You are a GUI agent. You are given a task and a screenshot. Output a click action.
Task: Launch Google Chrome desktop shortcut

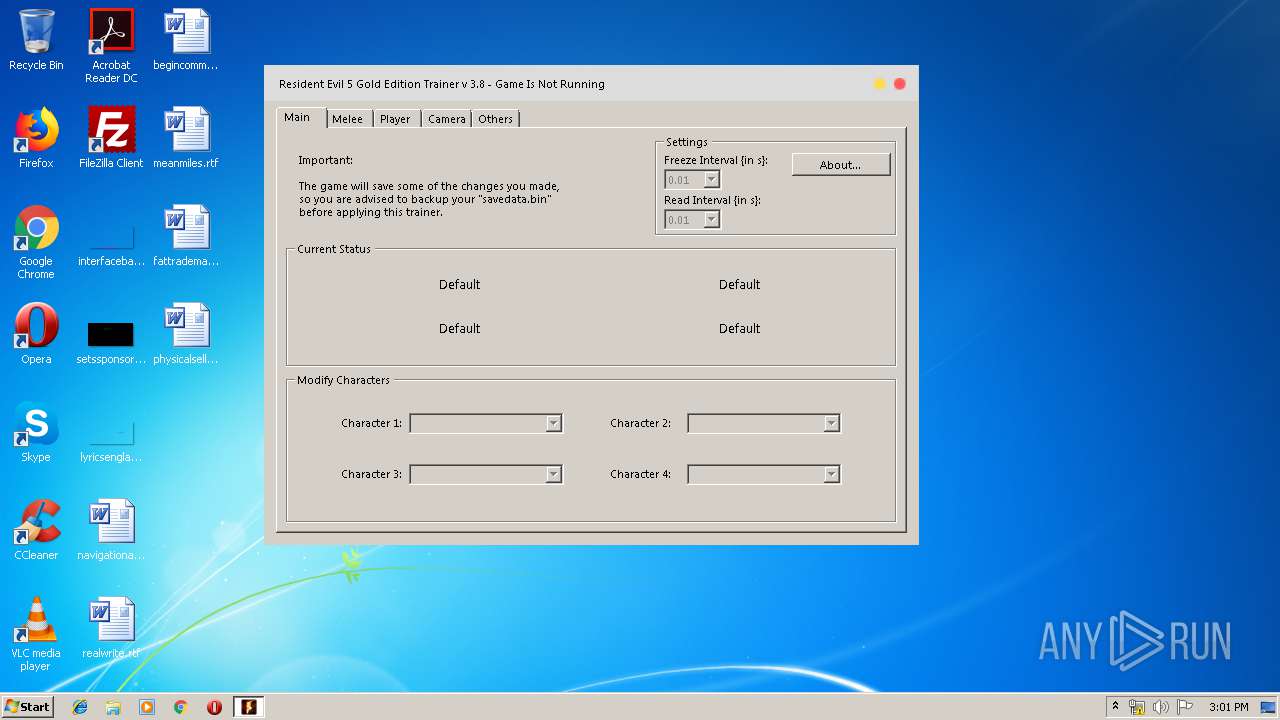pos(36,242)
